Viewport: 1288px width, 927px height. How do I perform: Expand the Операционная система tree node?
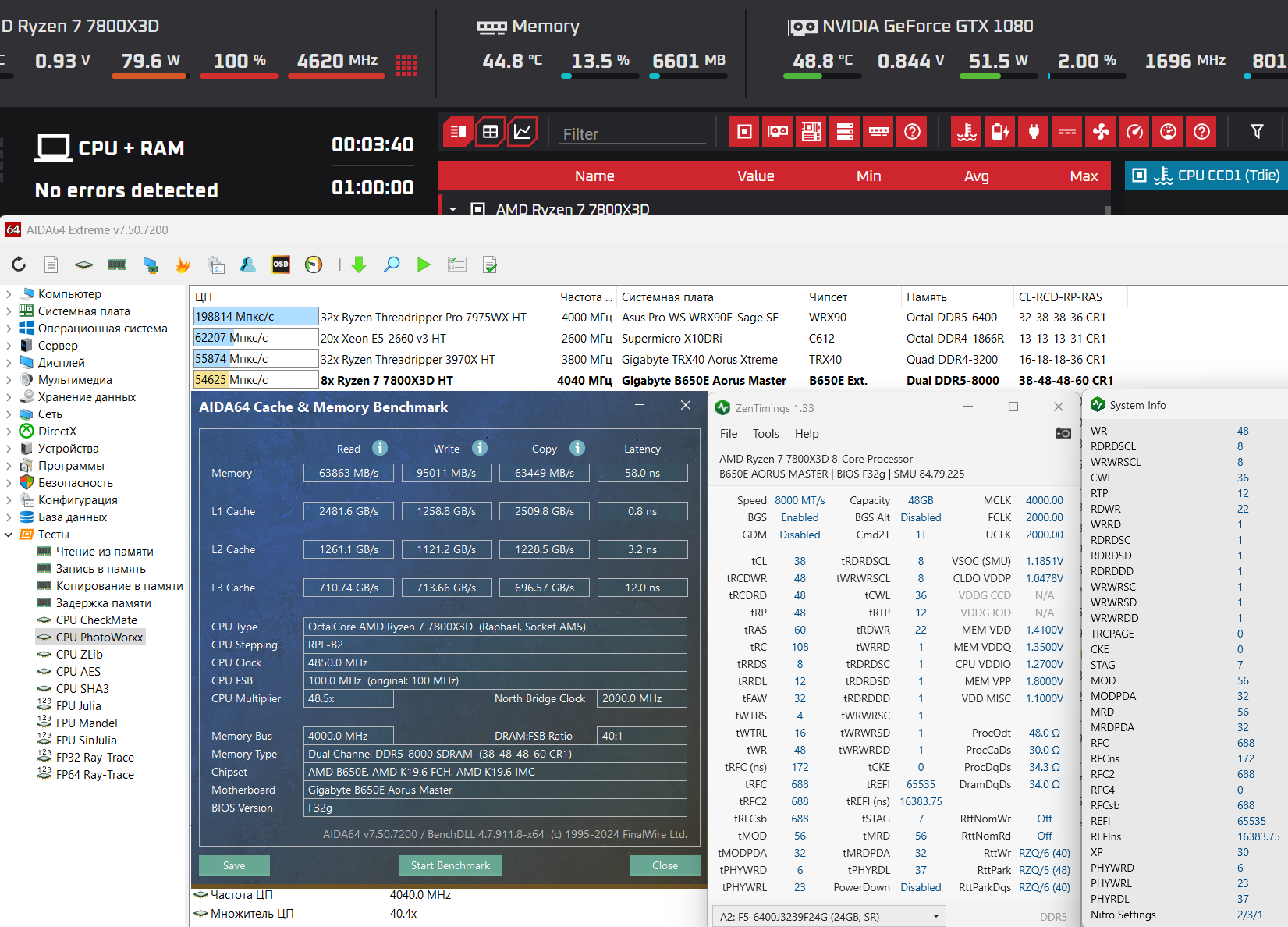tap(9, 329)
